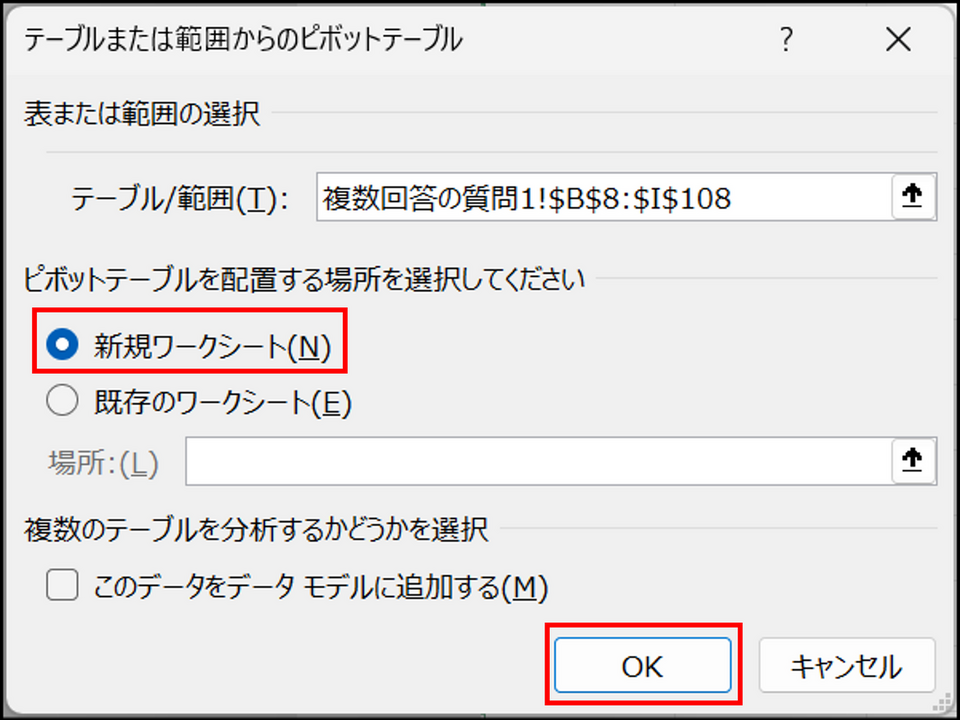Select the 新規ワークシート radio button
Image resolution: width=960 pixels, height=720 pixels.
pos(62,345)
